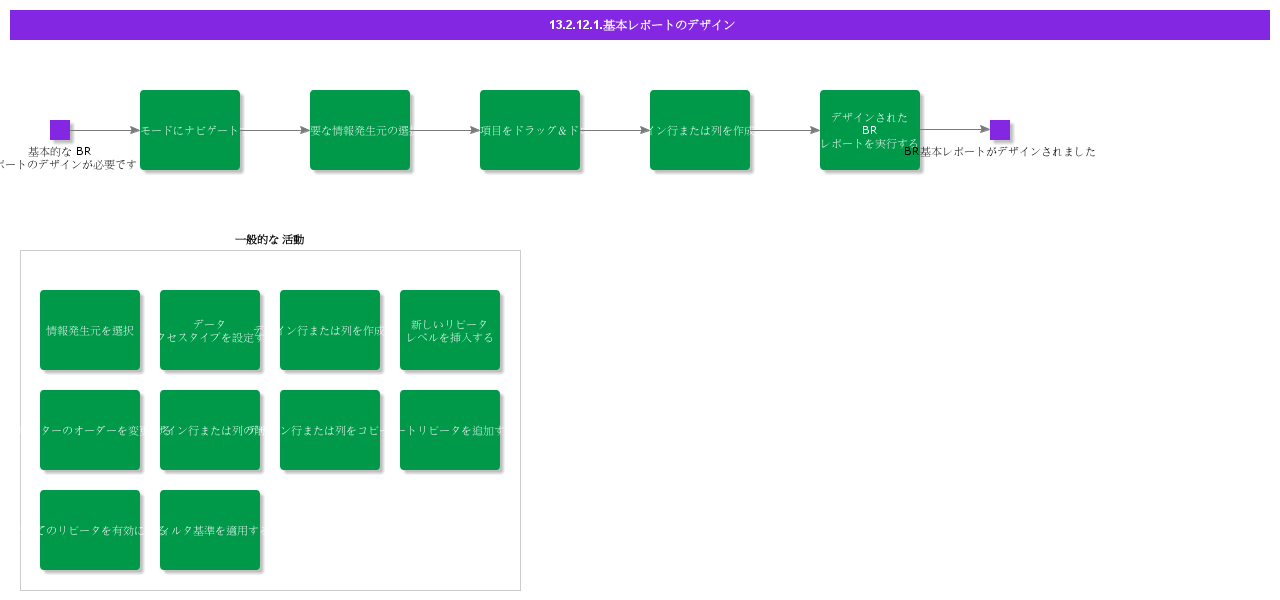Open the 行または列を作成 step in the main flow

(700, 130)
